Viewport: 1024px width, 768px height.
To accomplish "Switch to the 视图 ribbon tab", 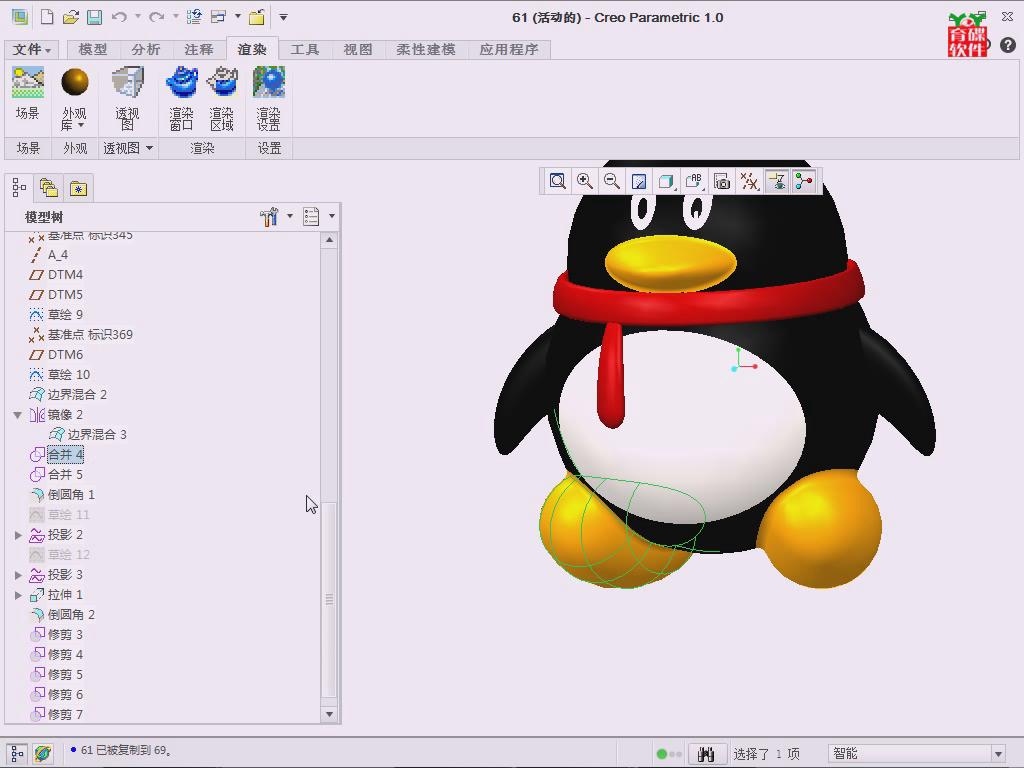I will pos(358,50).
